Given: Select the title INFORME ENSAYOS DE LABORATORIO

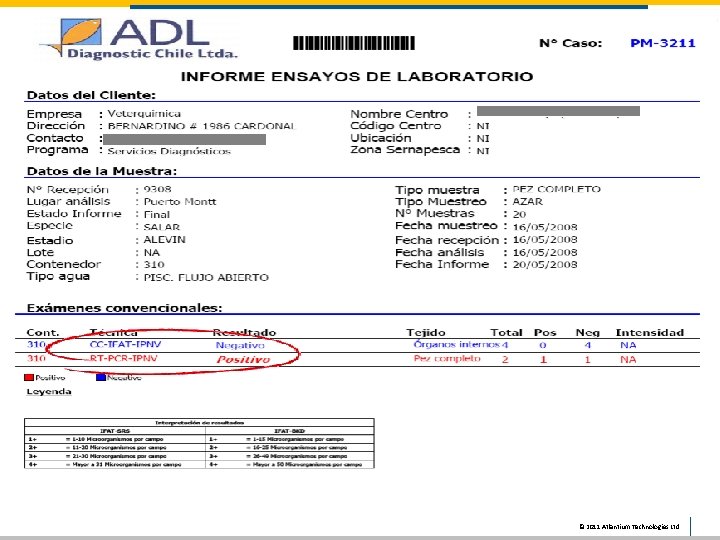Looking at the screenshot, I should [x=357, y=76].
